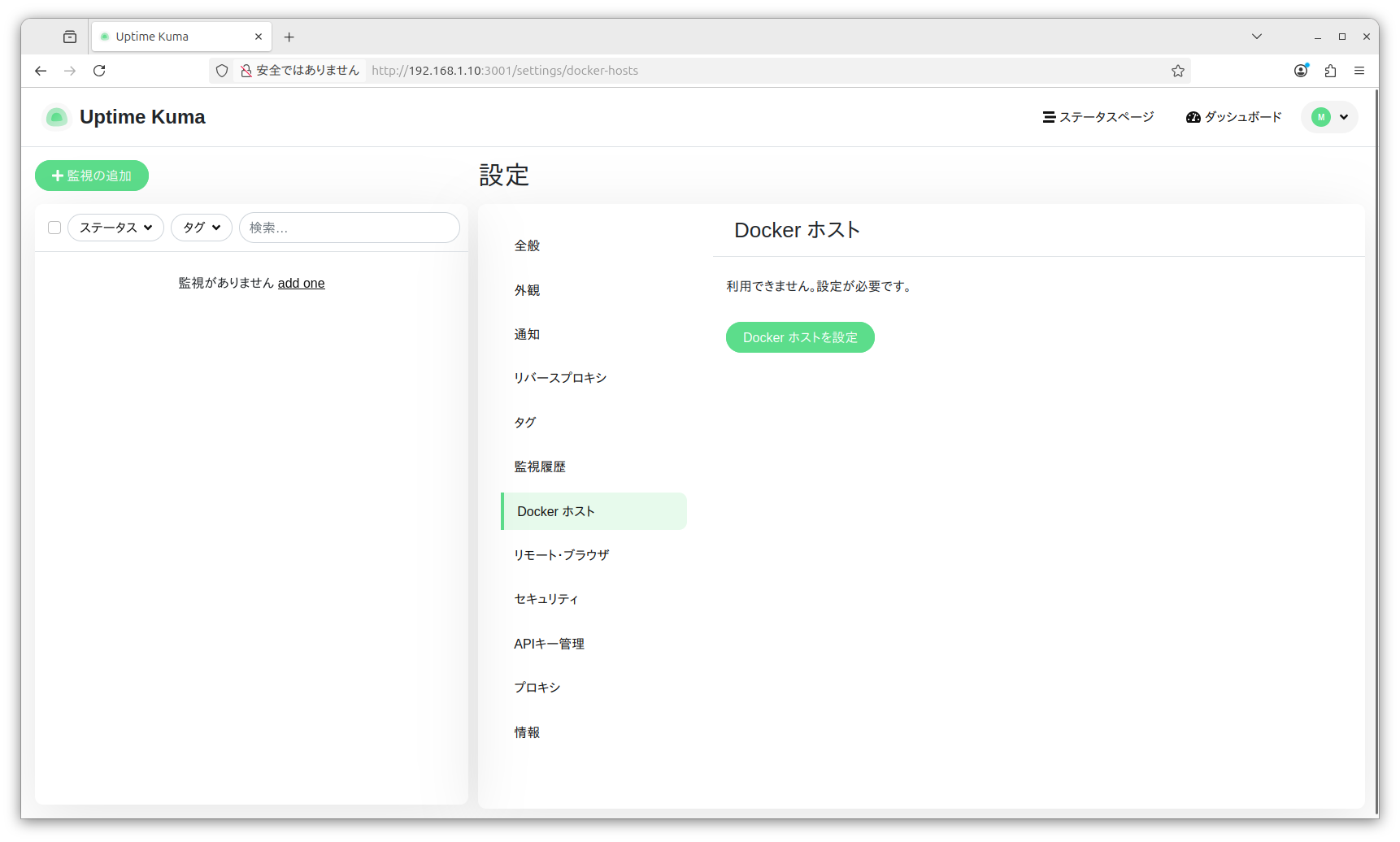This screenshot has height=842, width=1400.
Task: Click the Docker ホストを設定 button
Action: tap(799, 337)
